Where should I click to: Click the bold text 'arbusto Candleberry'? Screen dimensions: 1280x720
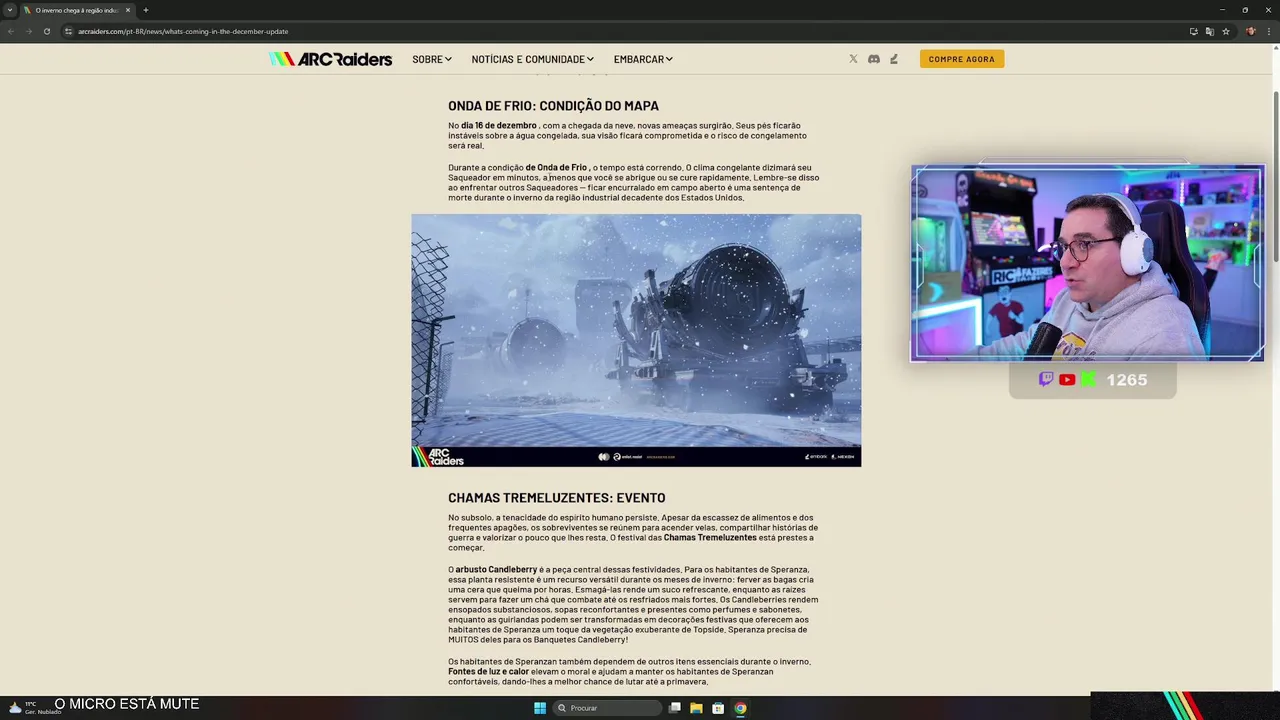click(496, 570)
